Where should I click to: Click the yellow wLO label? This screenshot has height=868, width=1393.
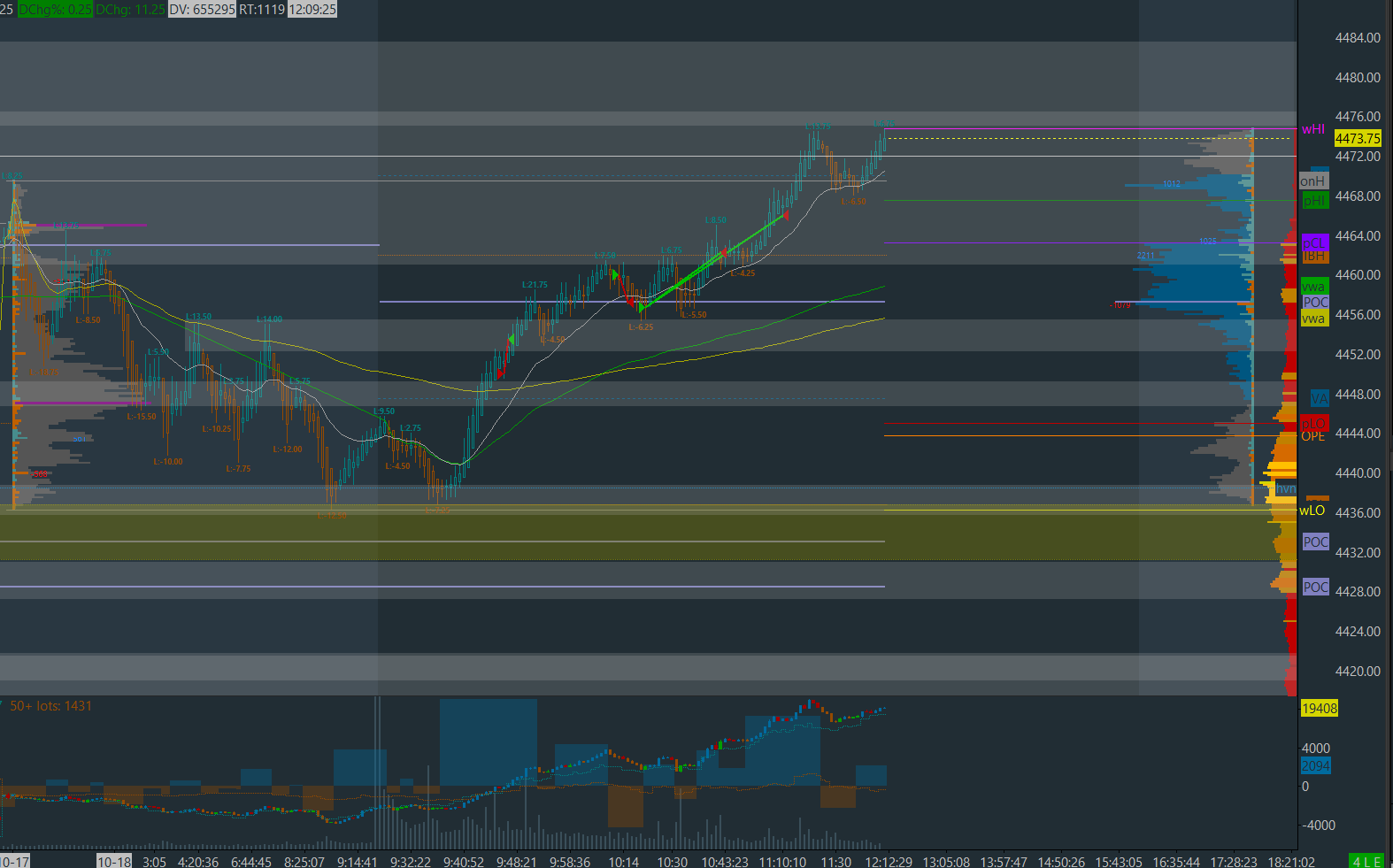(1312, 511)
